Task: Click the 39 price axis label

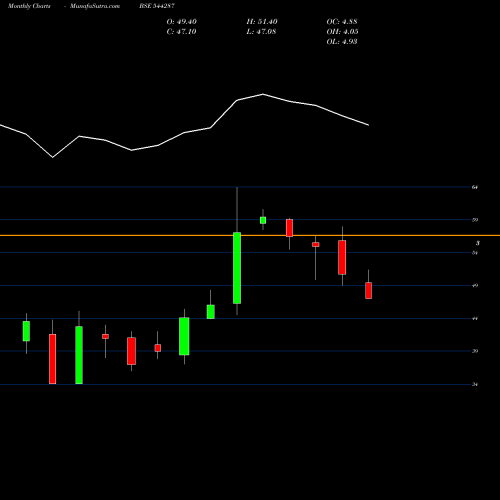Action: click(x=475, y=351)
